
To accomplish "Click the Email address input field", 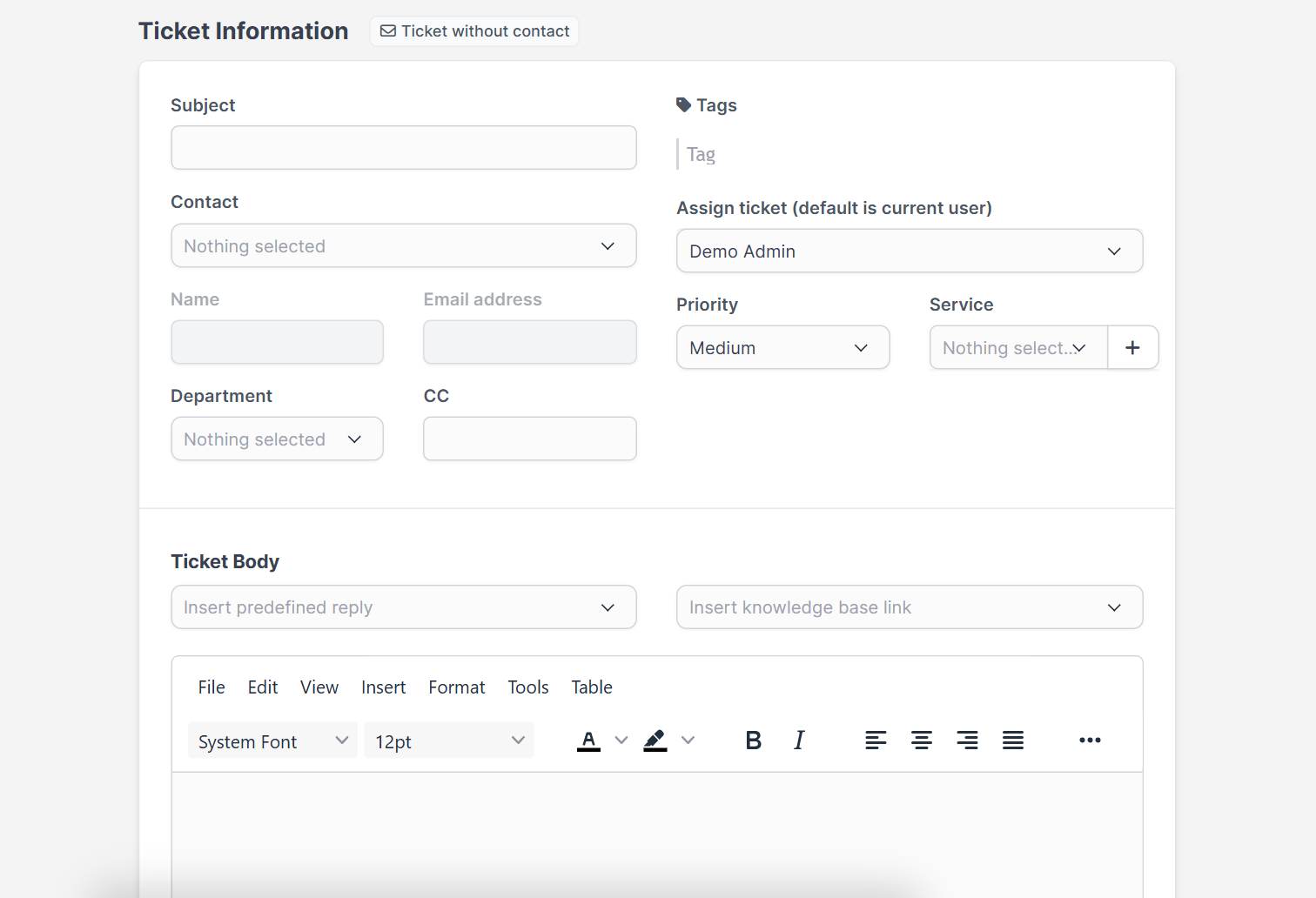I will click(x=530, y=342).
